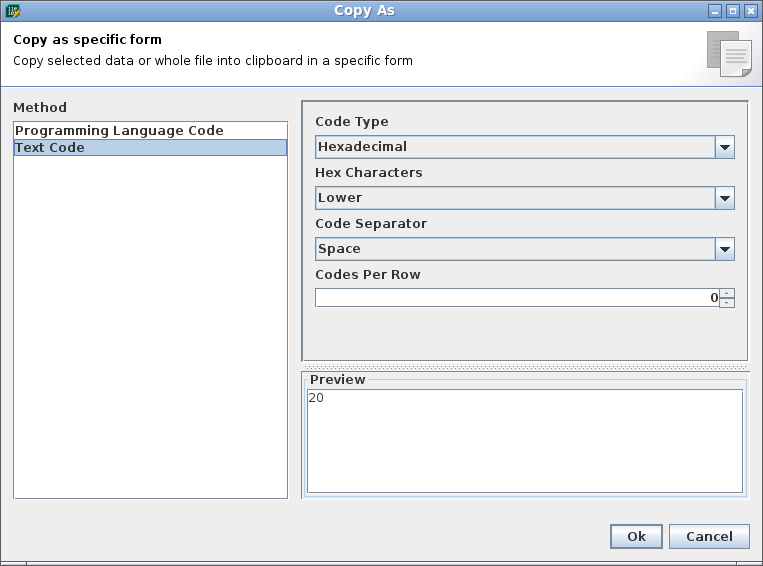Click the Lower combo box field
The image size is (763, 566).
pos(515,198)
